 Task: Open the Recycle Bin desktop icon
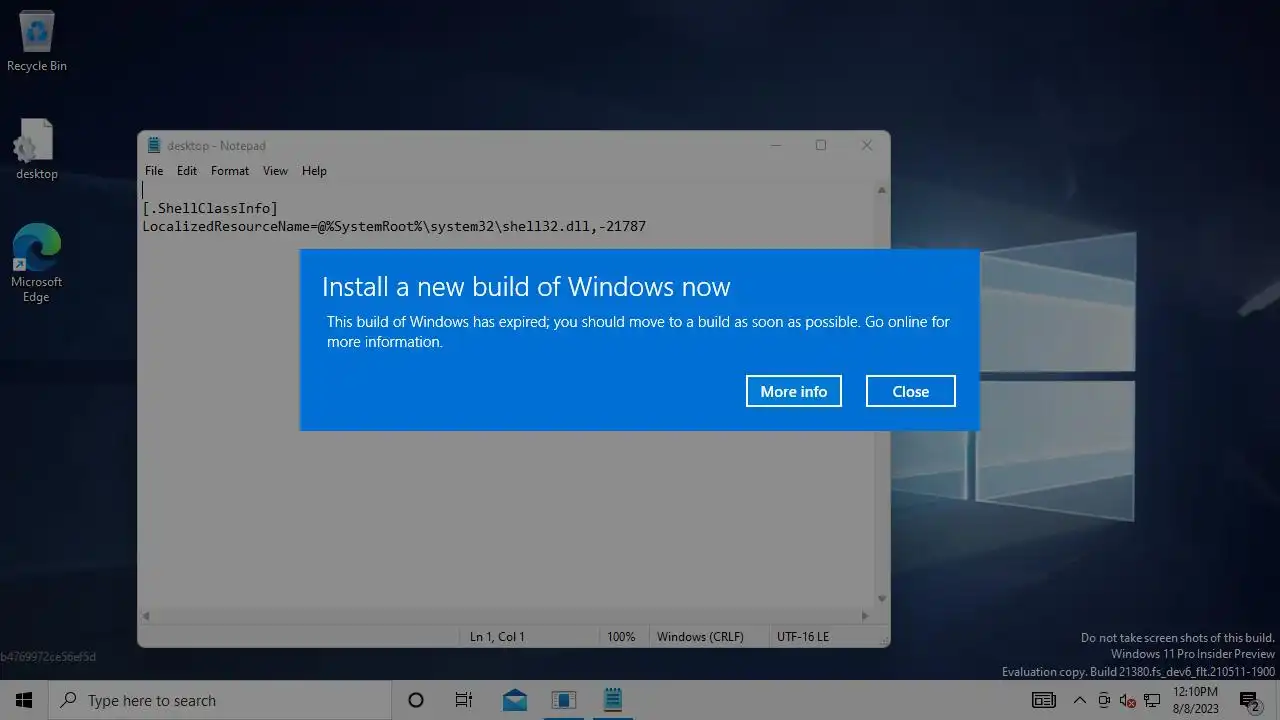pyautogui.click(x=37, y=42)
